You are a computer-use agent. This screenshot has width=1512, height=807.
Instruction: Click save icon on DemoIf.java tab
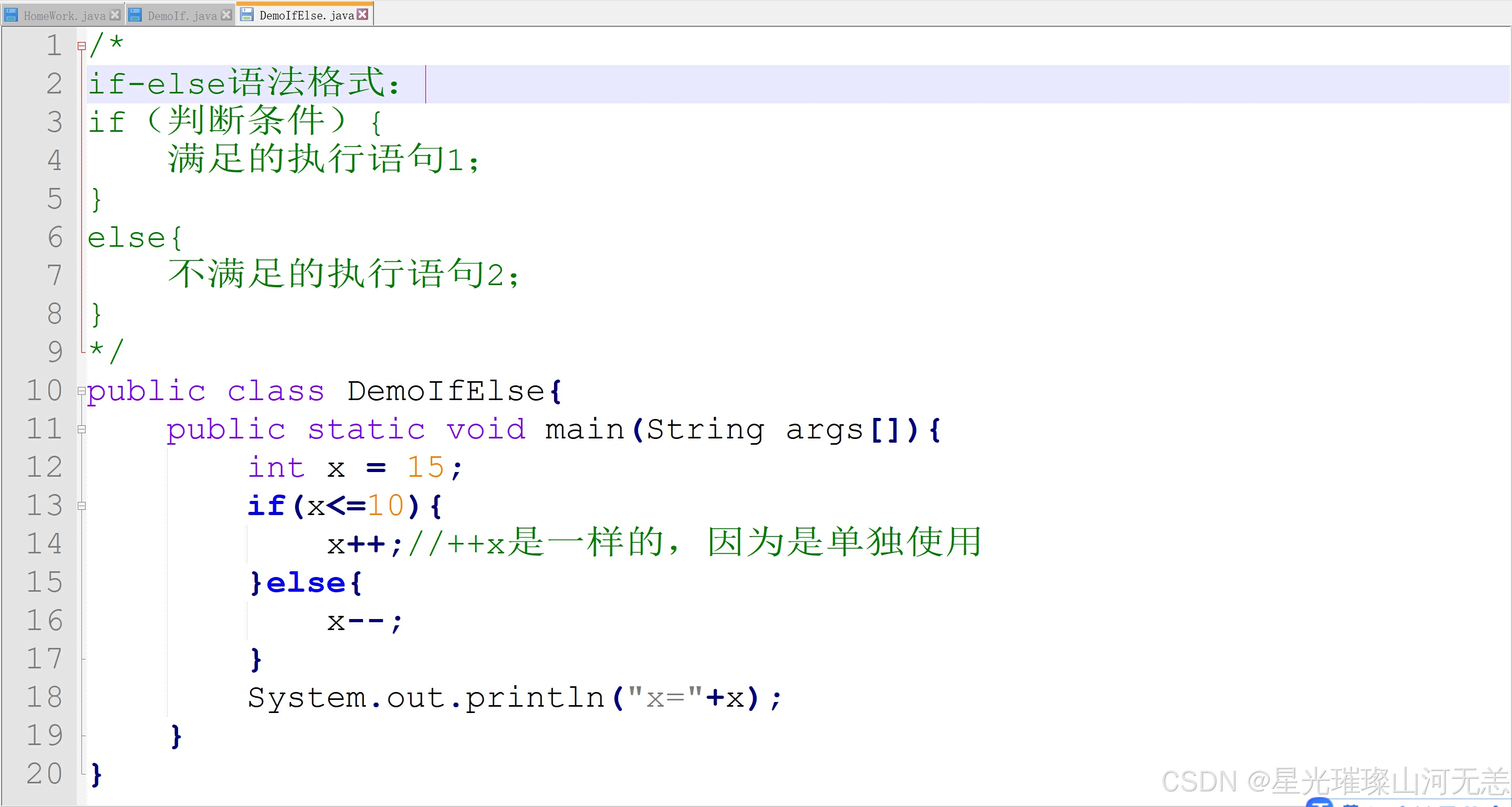135,15
